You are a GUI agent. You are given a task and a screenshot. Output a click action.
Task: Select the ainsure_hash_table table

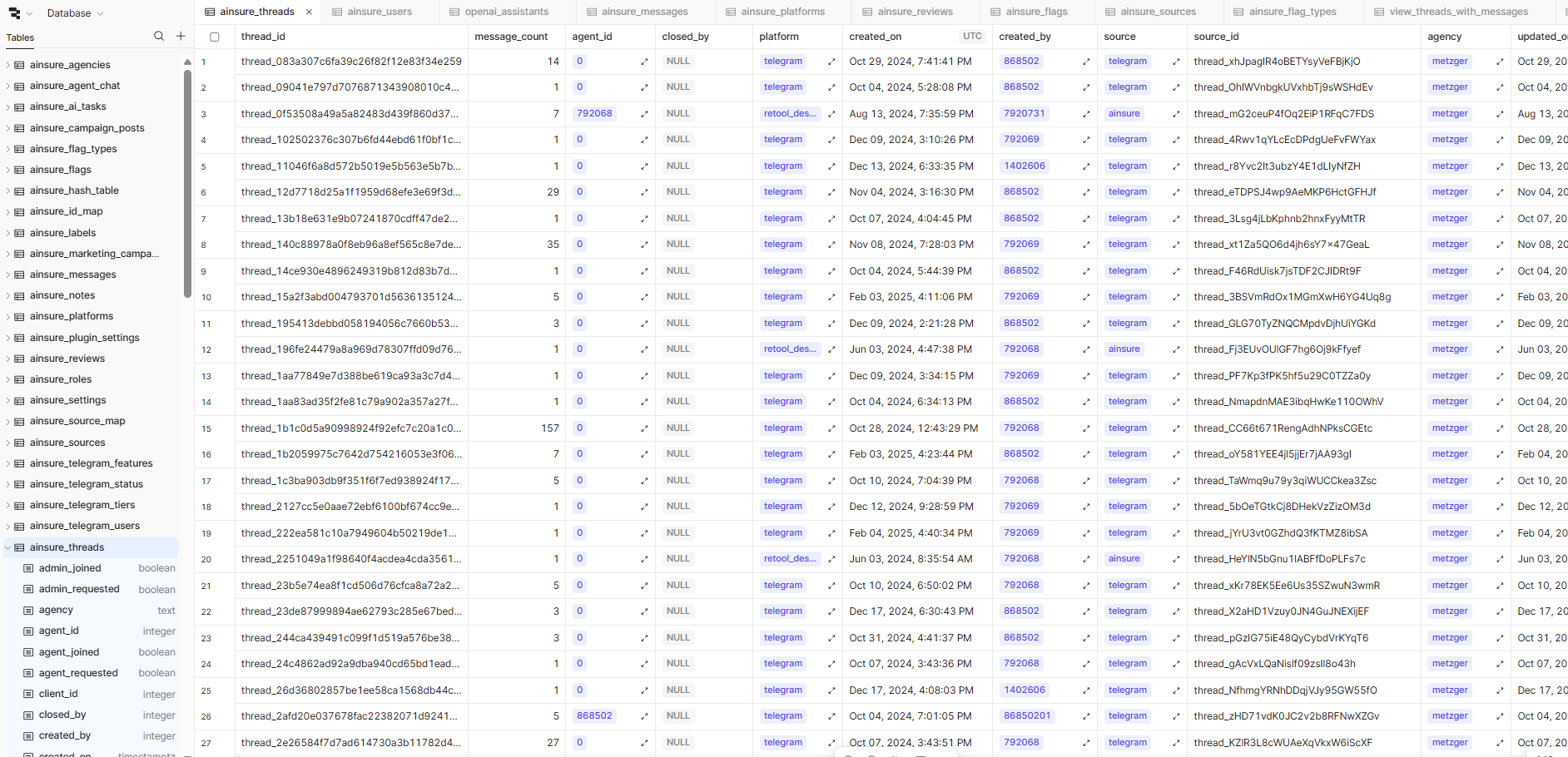pos(74,190)
